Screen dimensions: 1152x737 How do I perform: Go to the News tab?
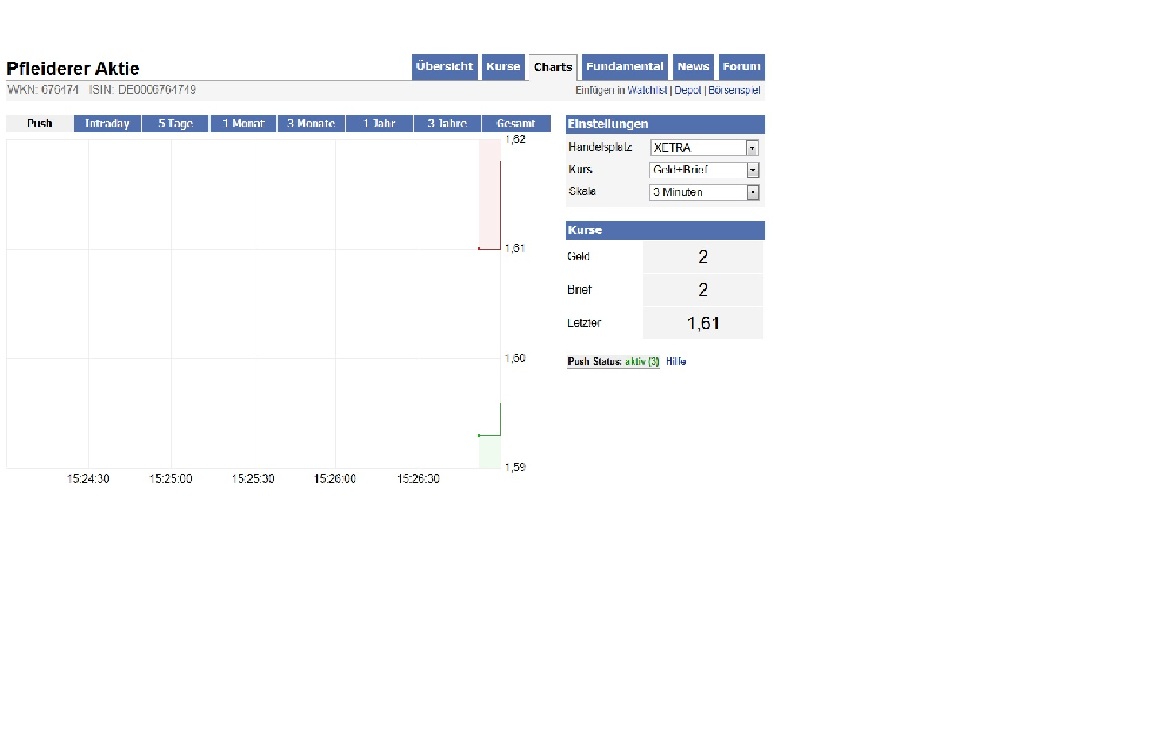pyautogui.click(x=694, y=67)
